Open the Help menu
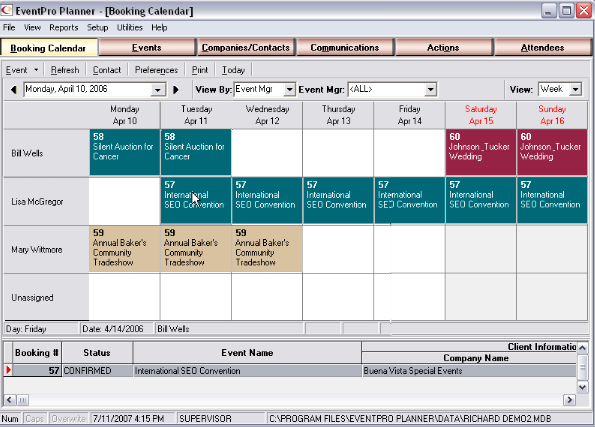The width and height of the screenshot is (595, 427). 159,28
